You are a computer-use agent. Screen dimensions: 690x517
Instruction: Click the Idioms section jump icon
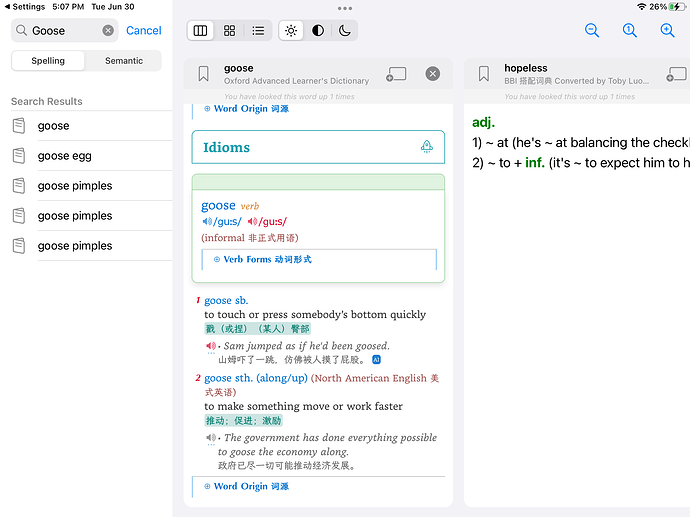pyautogui.click(x=426, y=147)
